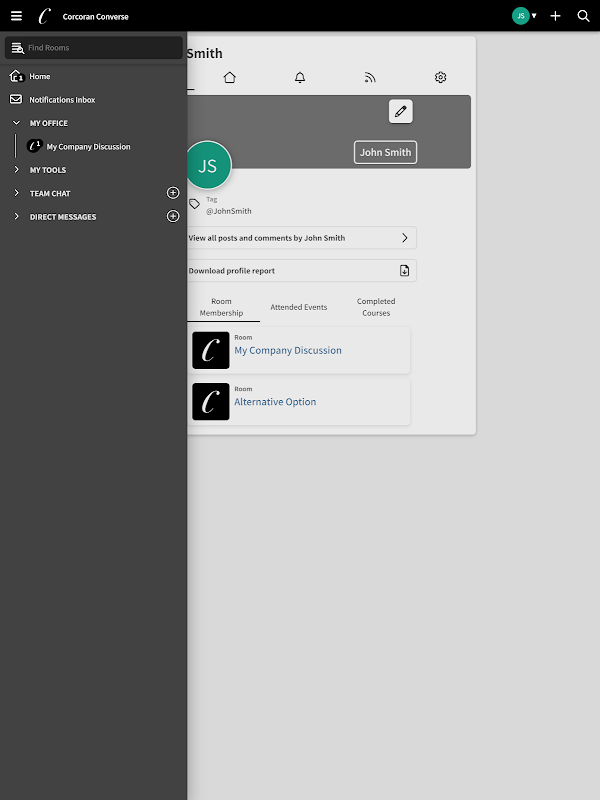Start new direct message with plus icon

click(173, 216)
